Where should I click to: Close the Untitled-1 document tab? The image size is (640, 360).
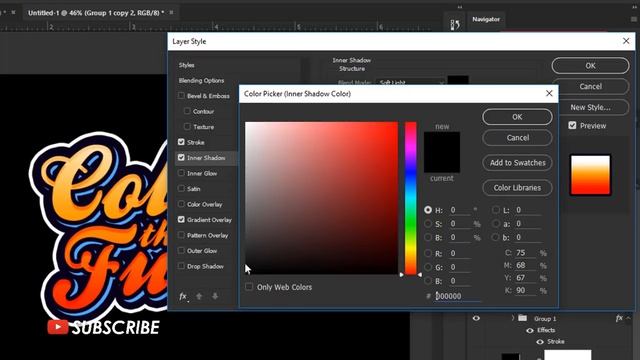[x=171, y=13]
